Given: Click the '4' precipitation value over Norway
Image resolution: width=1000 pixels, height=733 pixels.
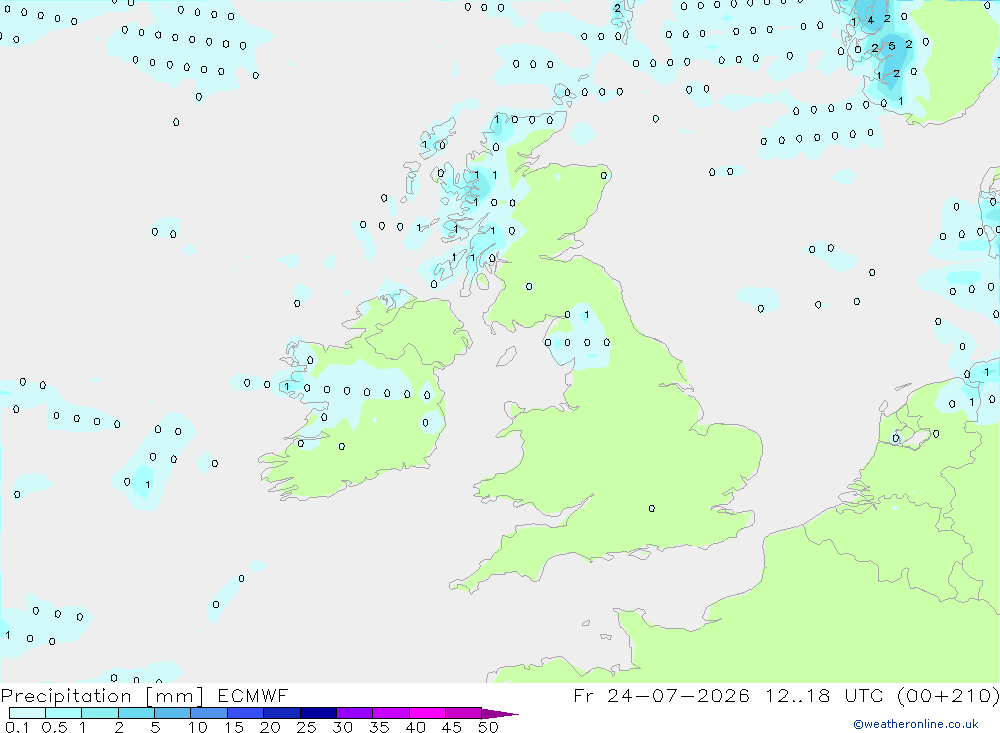Looking at the screenshot, I should (x=871, y=20).
